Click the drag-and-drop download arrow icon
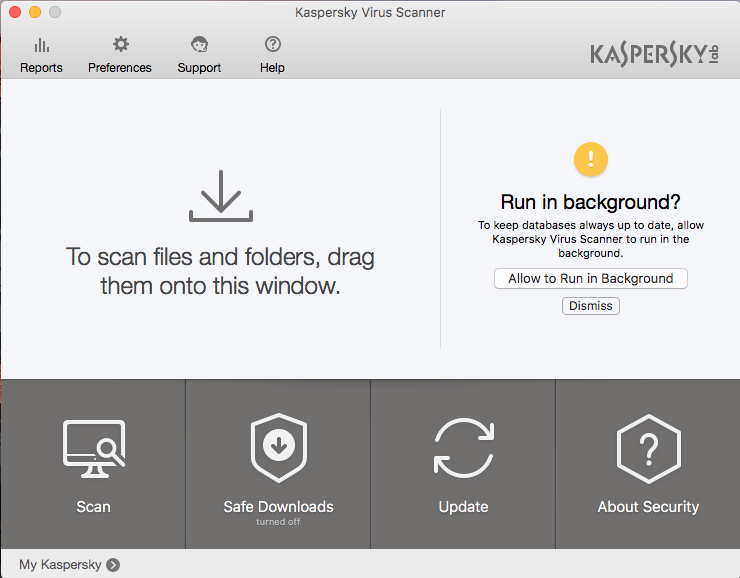The height and width of the screenshot is (578, 740). point(221,196)
